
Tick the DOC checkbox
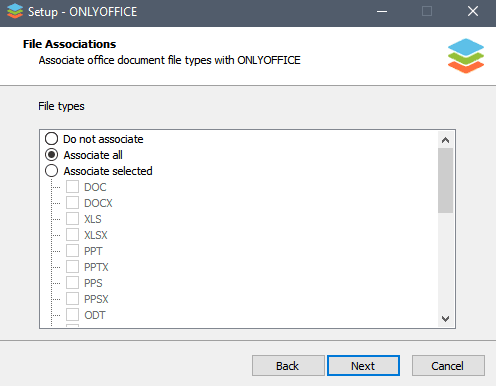point(72,187)
